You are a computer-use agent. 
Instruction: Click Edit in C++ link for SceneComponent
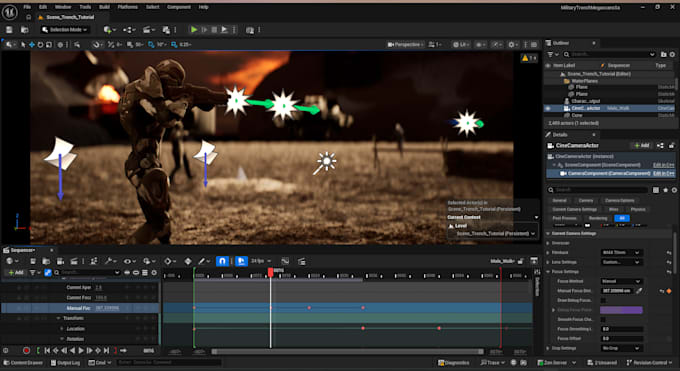(664, 165)
